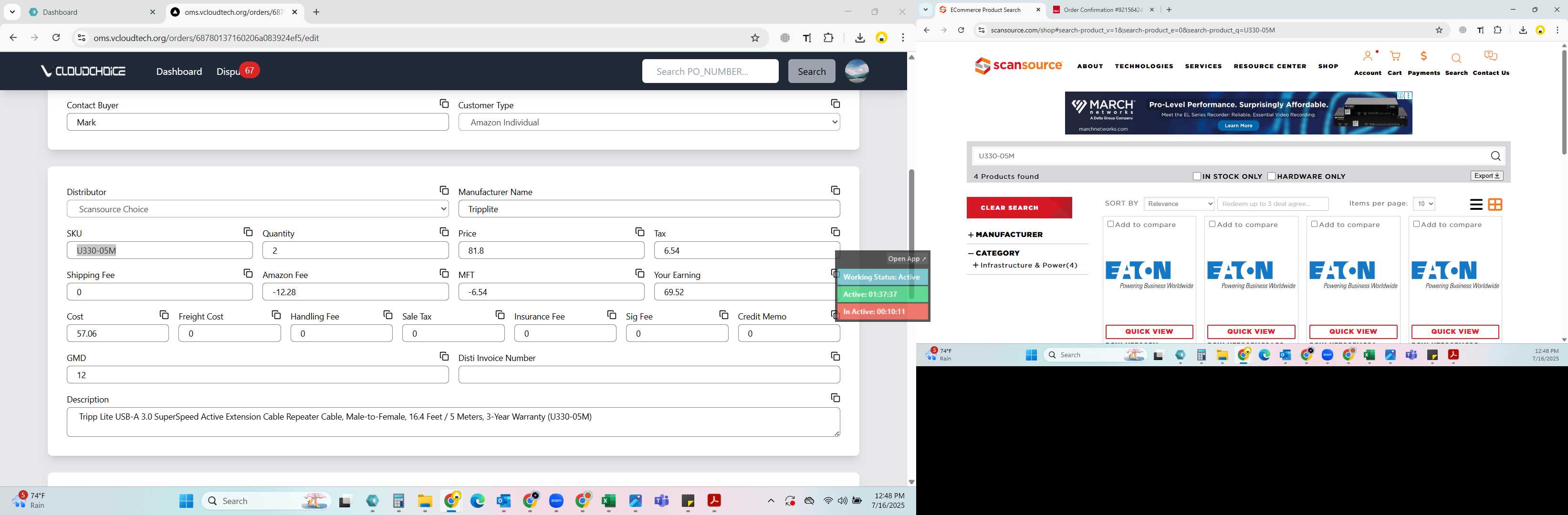Copy the Price field value
The image size is (1568, 515).
click(639, 232)
